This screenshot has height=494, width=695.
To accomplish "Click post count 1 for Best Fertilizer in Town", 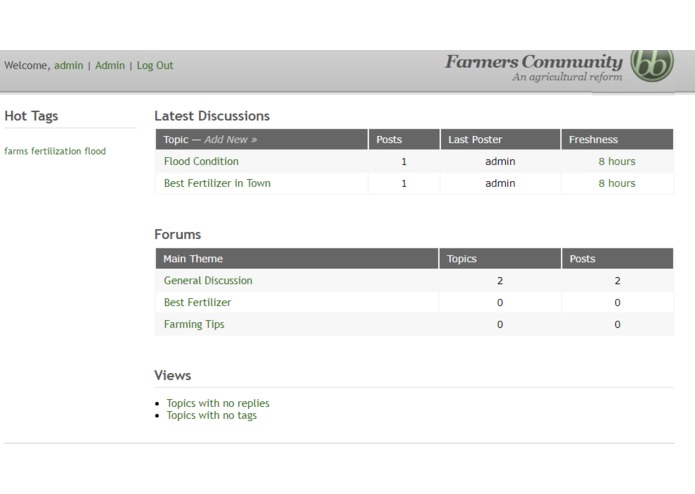I will click(x=404, y=183).
